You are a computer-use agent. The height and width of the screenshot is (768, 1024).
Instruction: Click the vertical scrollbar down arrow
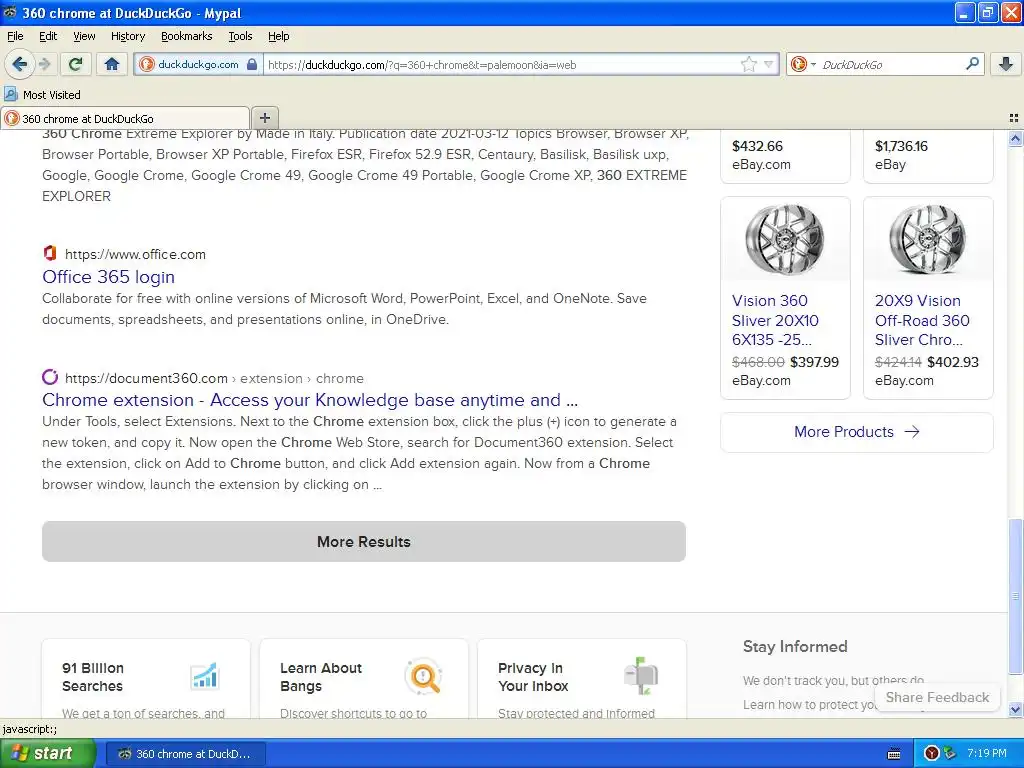click(x=1015, y=709)
